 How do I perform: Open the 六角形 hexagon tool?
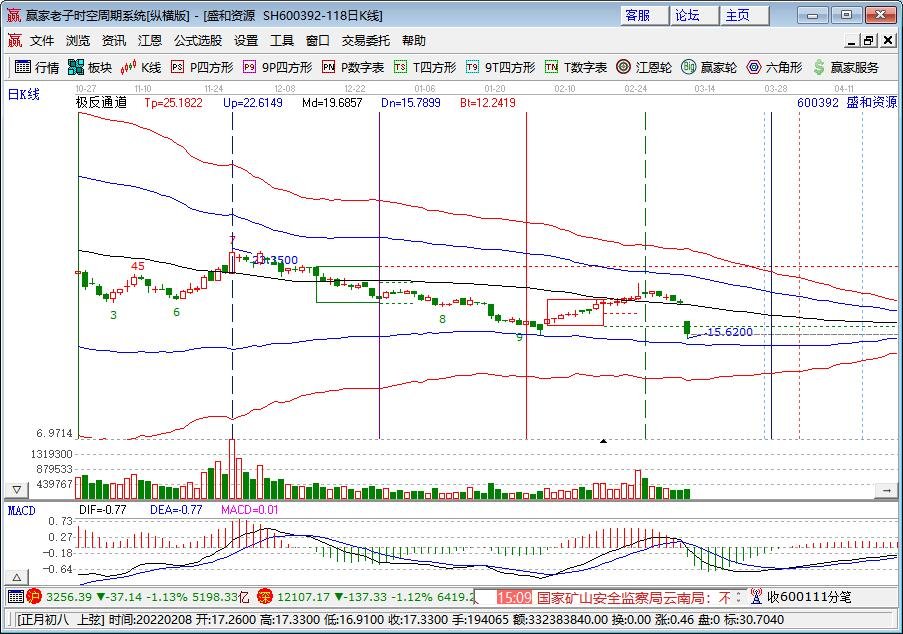[x=773, y=67]
